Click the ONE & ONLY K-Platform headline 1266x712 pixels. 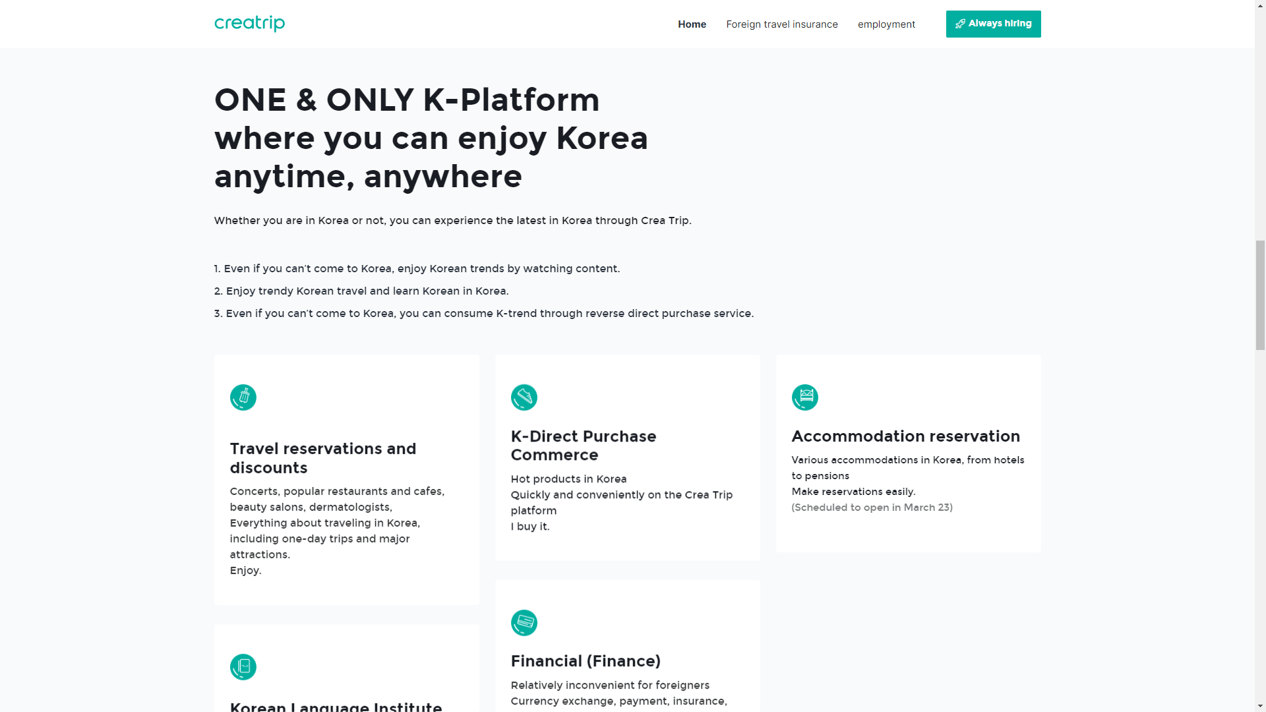coord(431,138)
